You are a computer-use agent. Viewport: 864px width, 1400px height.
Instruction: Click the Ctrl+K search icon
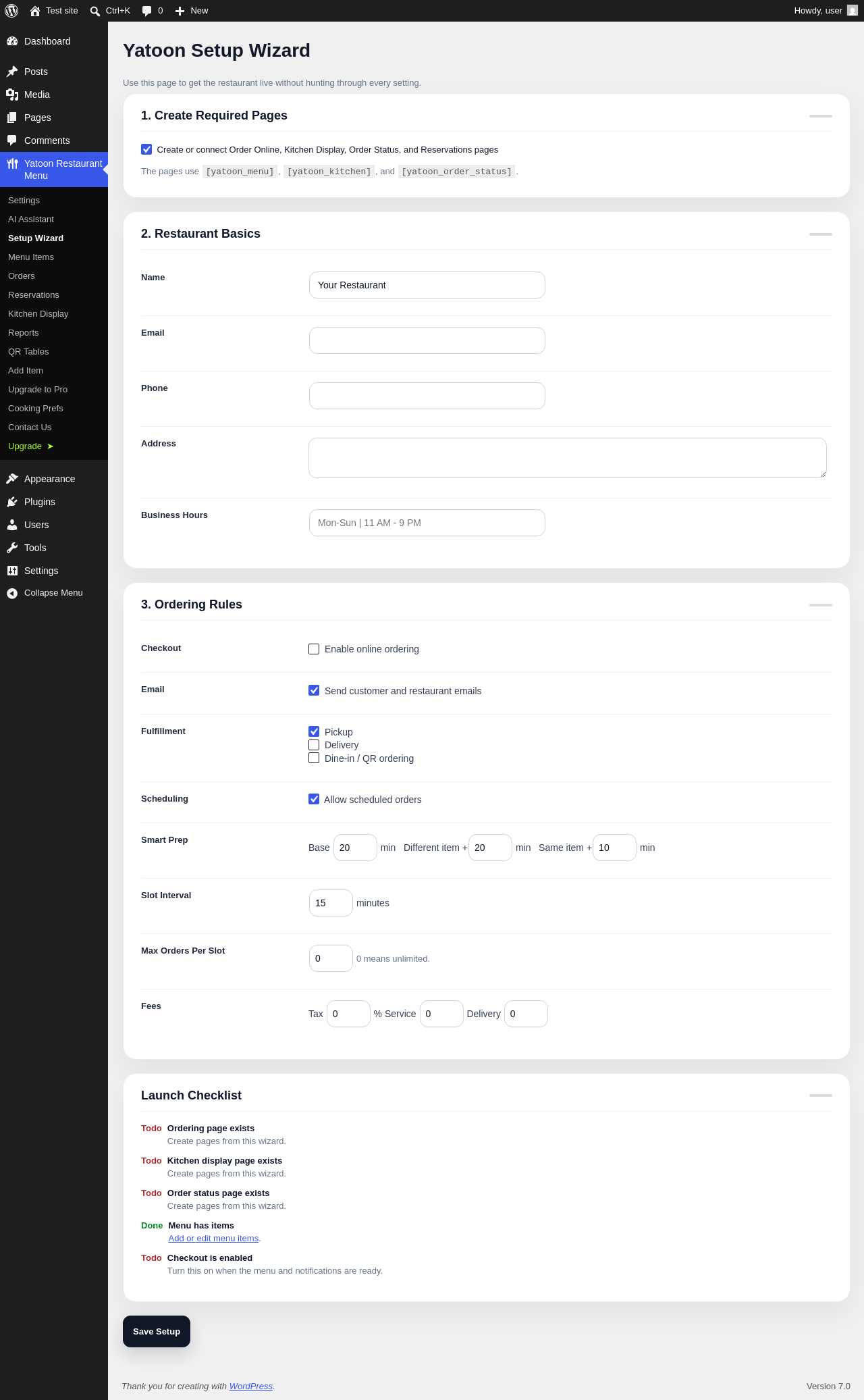(x=95, y=11)
